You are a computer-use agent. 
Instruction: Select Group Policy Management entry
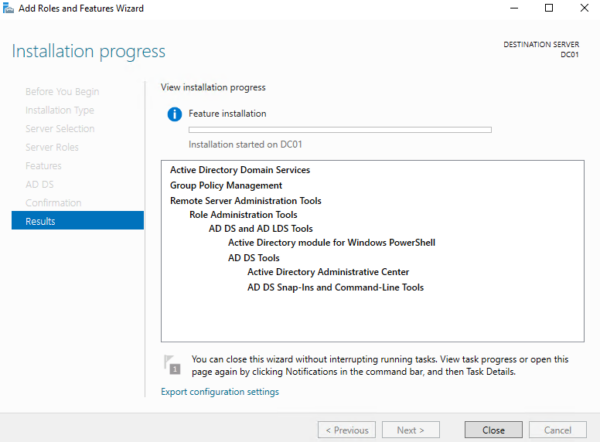click(x=226, y=185)
